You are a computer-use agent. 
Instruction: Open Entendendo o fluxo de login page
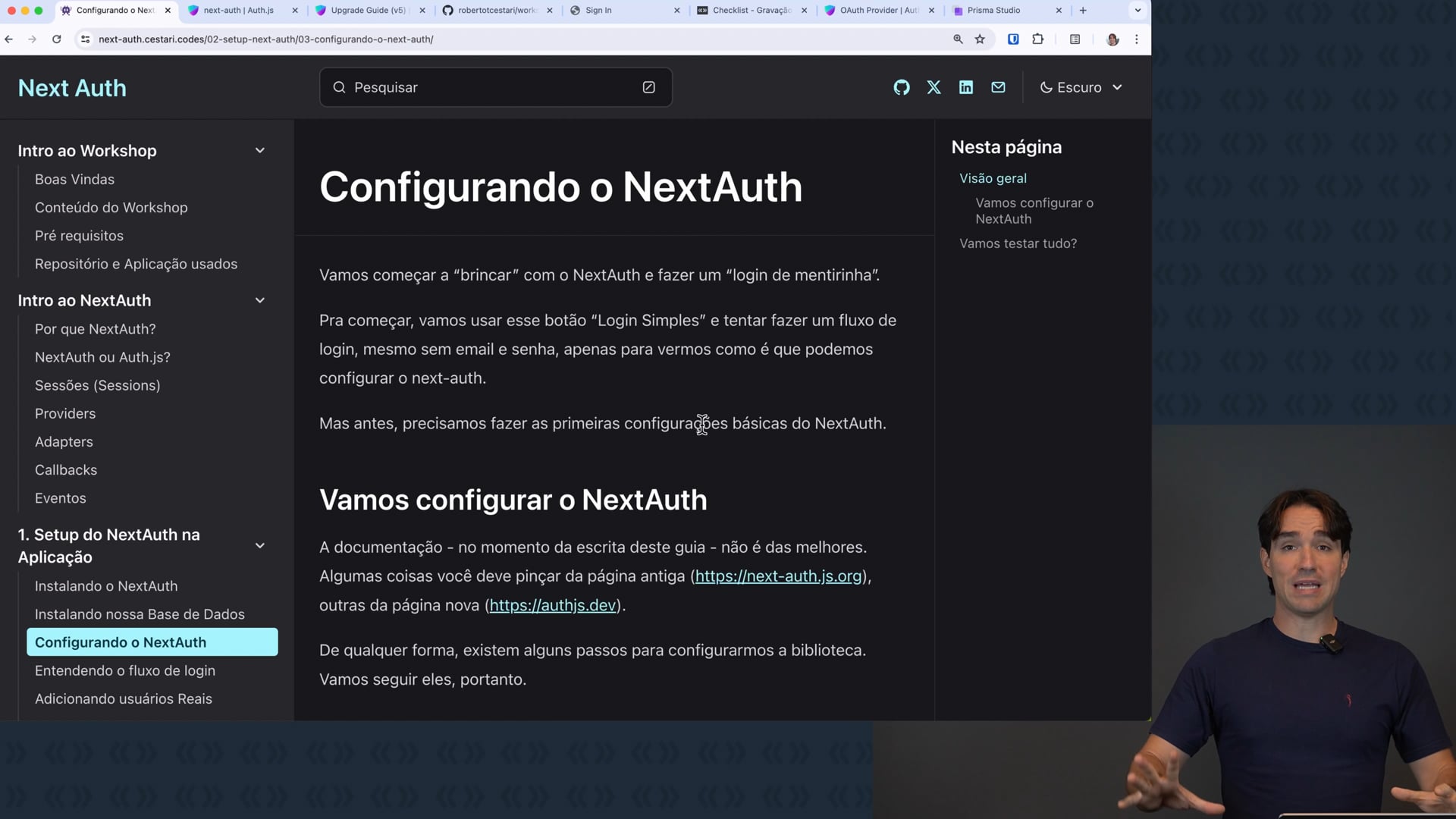click(125, 670)
